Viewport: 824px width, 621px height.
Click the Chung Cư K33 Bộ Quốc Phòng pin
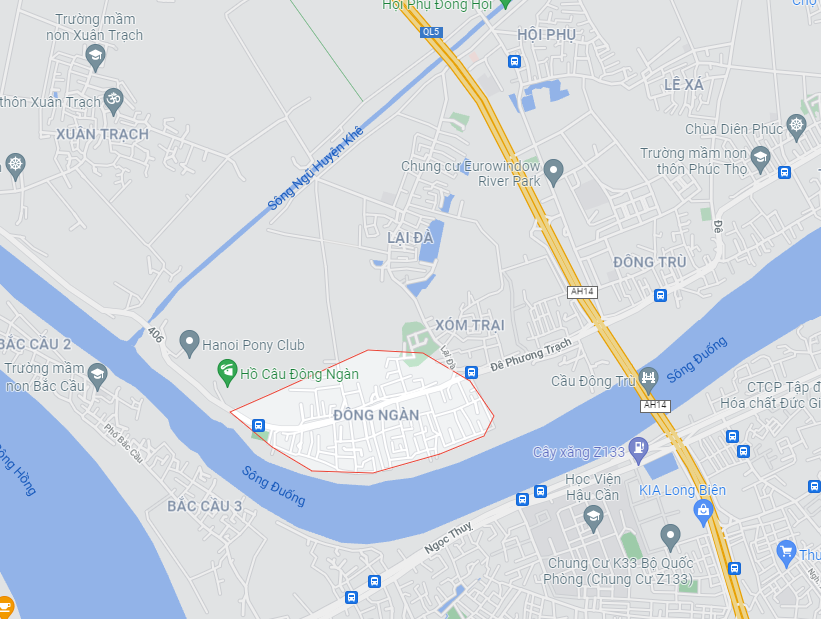670,537
